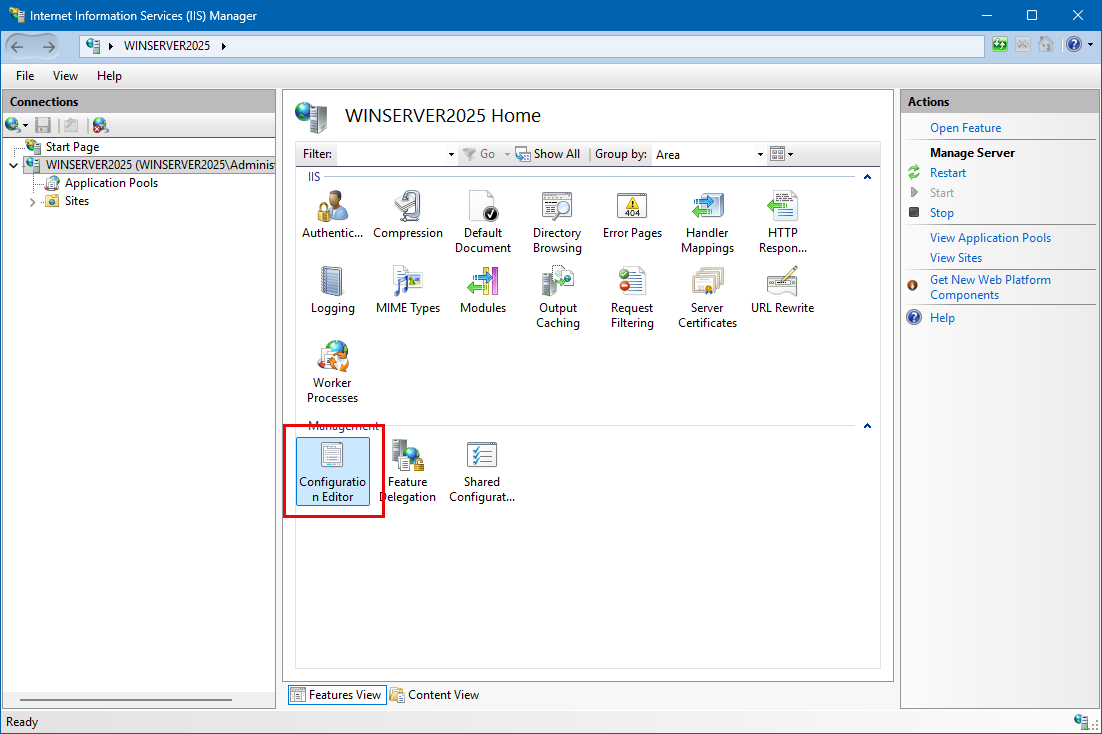Open the Authentication feature icon
This screenshot has width=1102, height=734.
(332, 213)
